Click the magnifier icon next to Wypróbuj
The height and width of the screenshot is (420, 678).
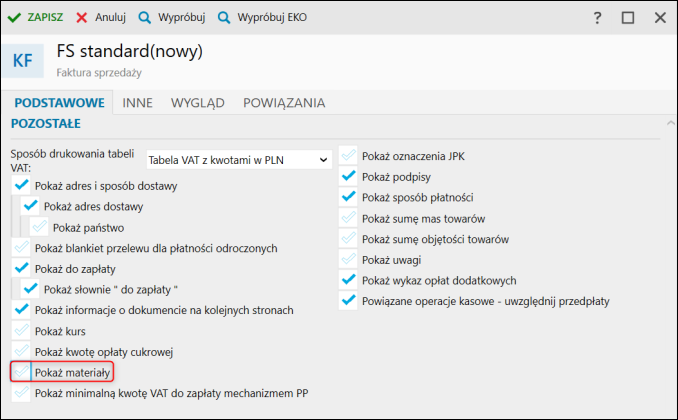[x=144, y=18]
